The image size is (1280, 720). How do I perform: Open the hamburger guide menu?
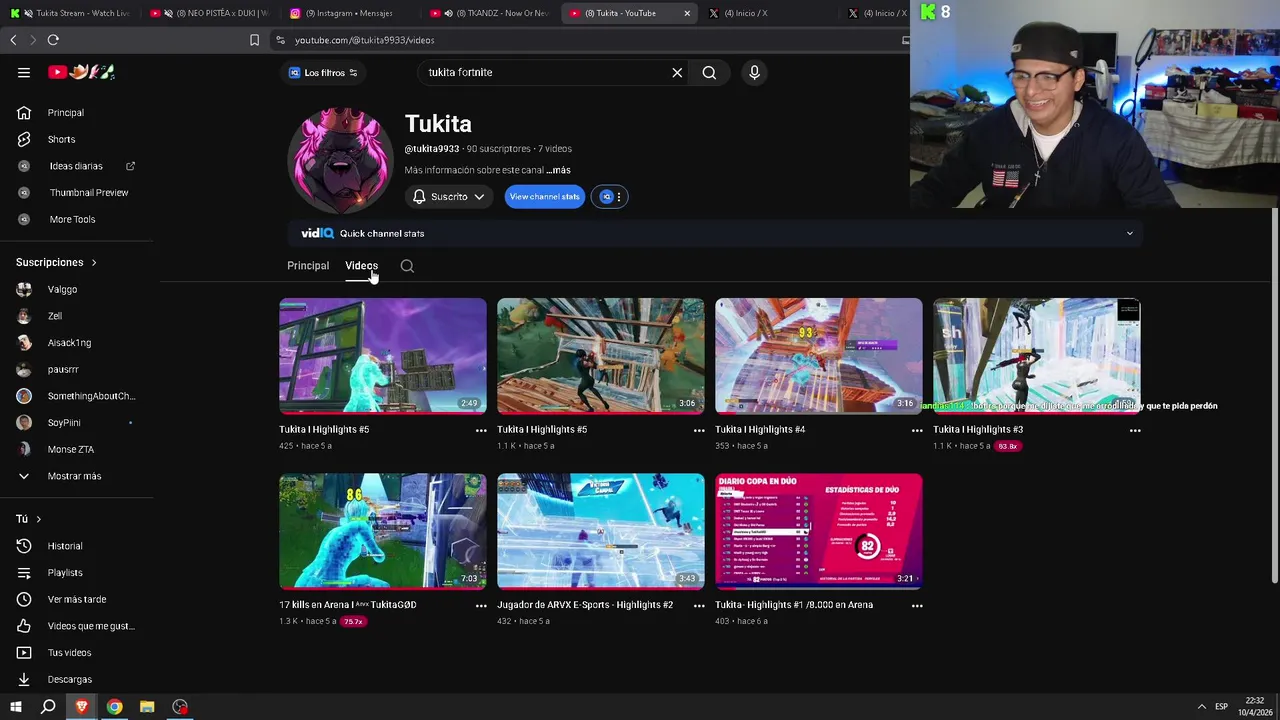(x=24, y=72)
